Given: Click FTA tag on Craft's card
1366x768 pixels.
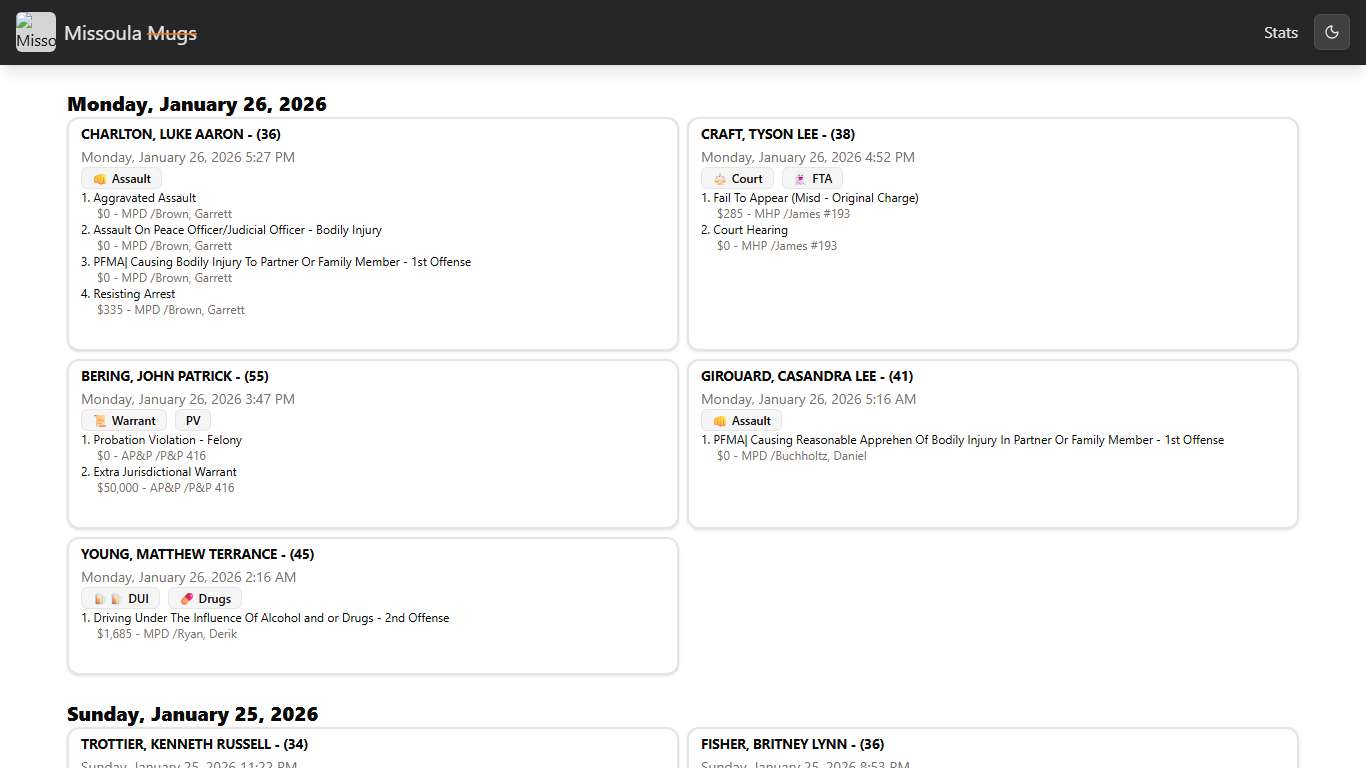Looking at the screenshot, I should pos(812,179).
